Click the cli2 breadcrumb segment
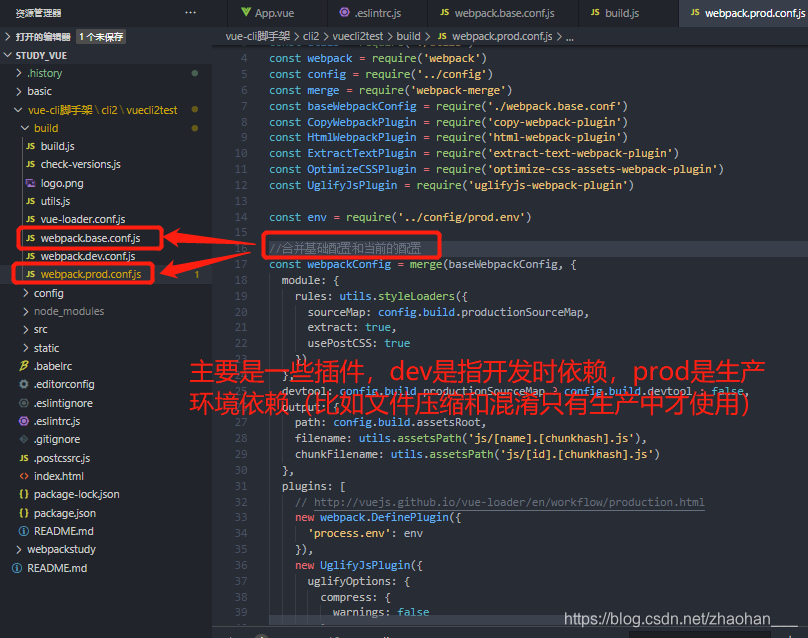Image resolution: width=808 pixels, height=638 pixels. coord(311,36)
